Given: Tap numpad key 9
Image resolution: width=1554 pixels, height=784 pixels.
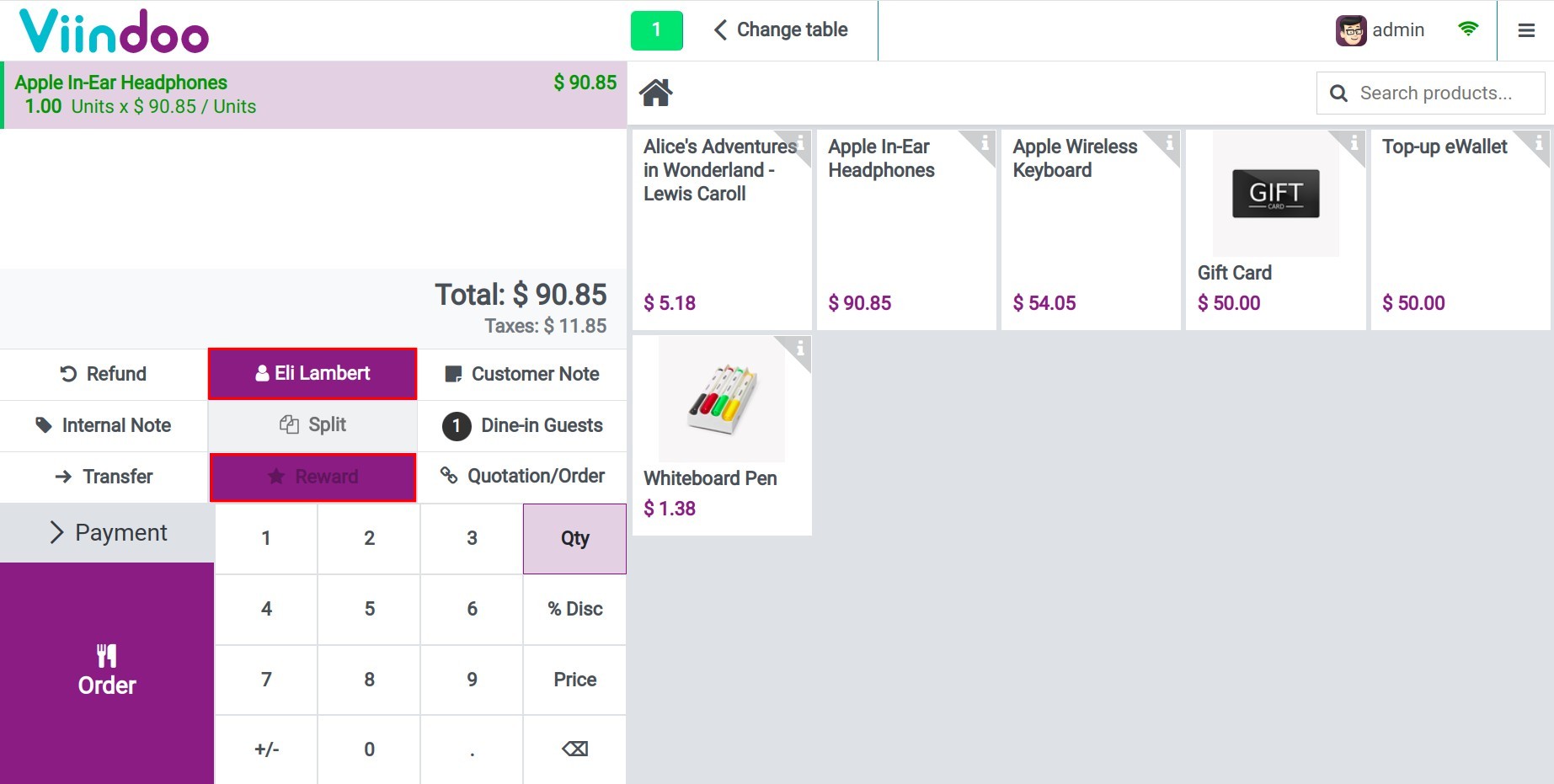Looking at the screenshot, I should coord(472,680).
